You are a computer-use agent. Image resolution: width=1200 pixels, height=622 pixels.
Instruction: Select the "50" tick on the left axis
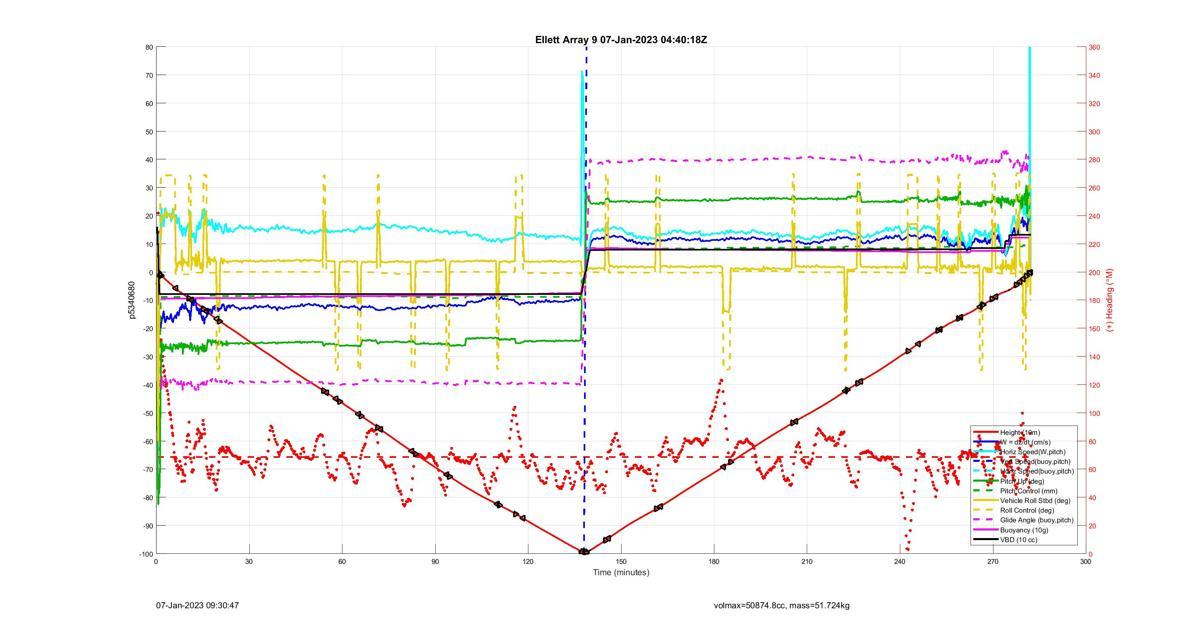pos(148,132)
